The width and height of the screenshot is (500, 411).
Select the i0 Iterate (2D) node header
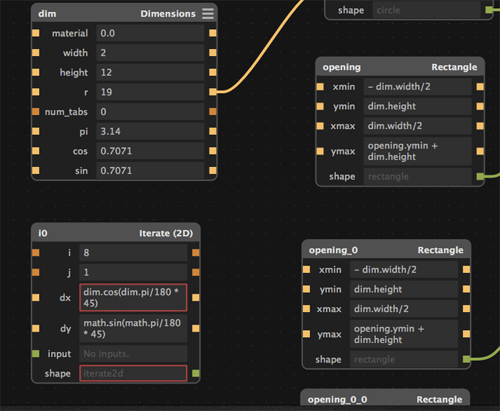click(x=116, y=233)
